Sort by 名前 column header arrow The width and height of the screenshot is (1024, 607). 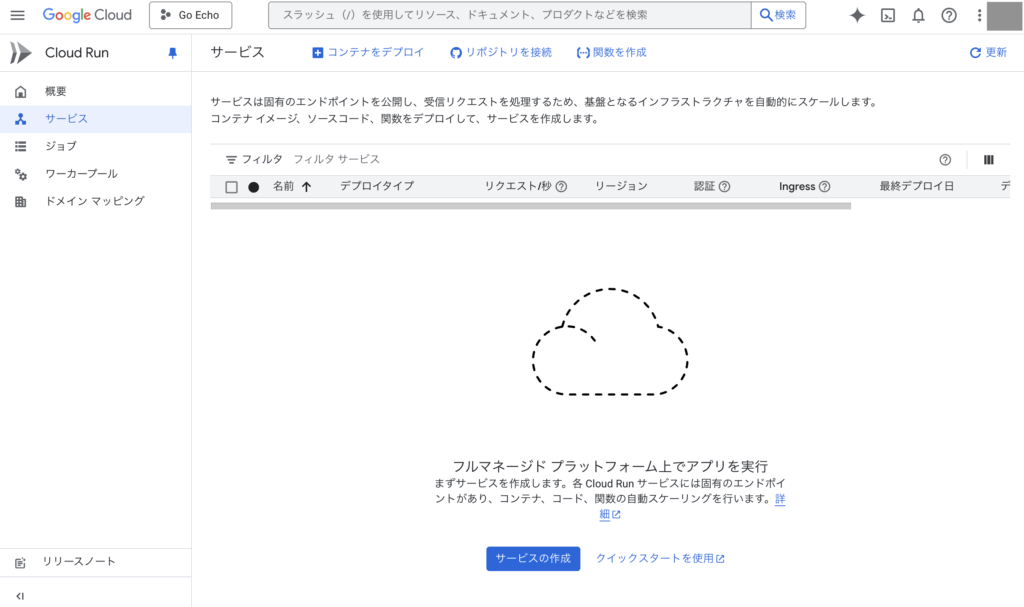[306, 186]
